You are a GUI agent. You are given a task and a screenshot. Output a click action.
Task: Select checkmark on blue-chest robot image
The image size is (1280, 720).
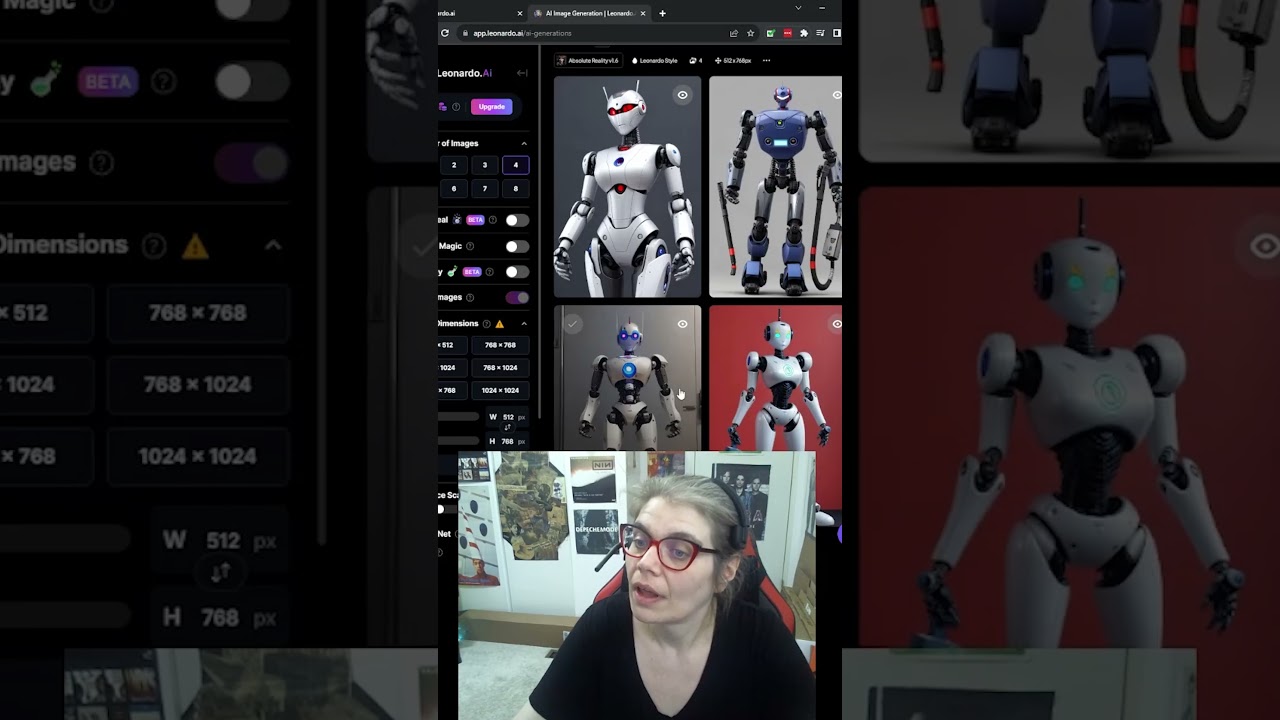pyautogui.click(x=572, y=324)
